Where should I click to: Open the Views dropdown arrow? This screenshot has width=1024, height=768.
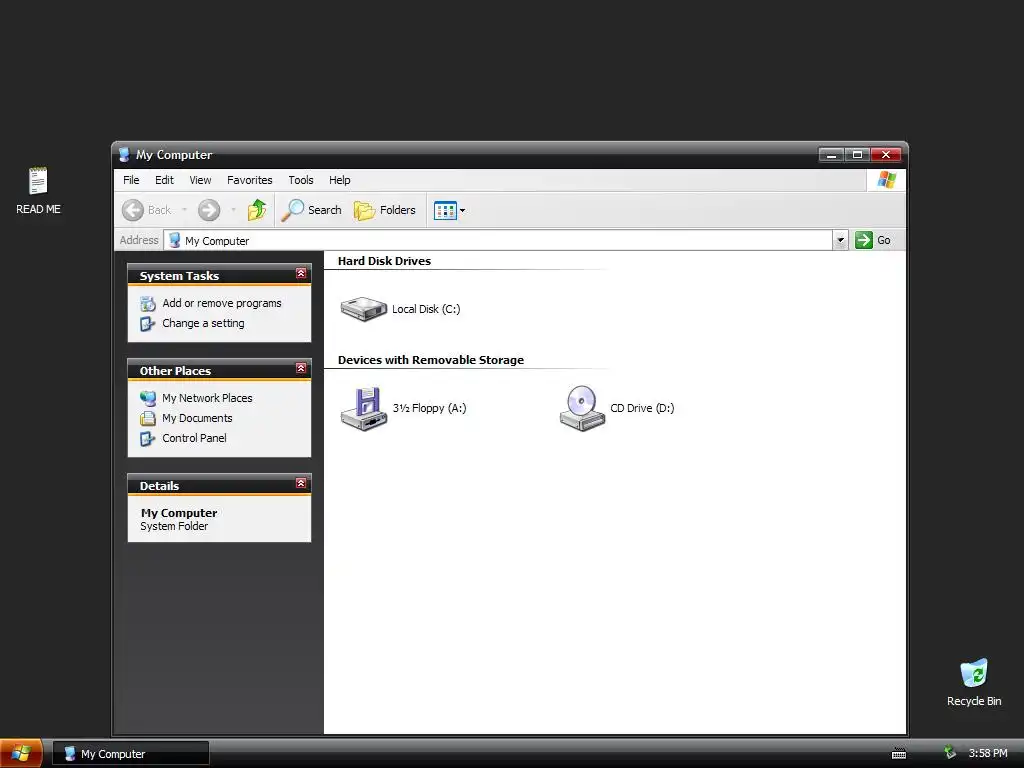(462, 210)
